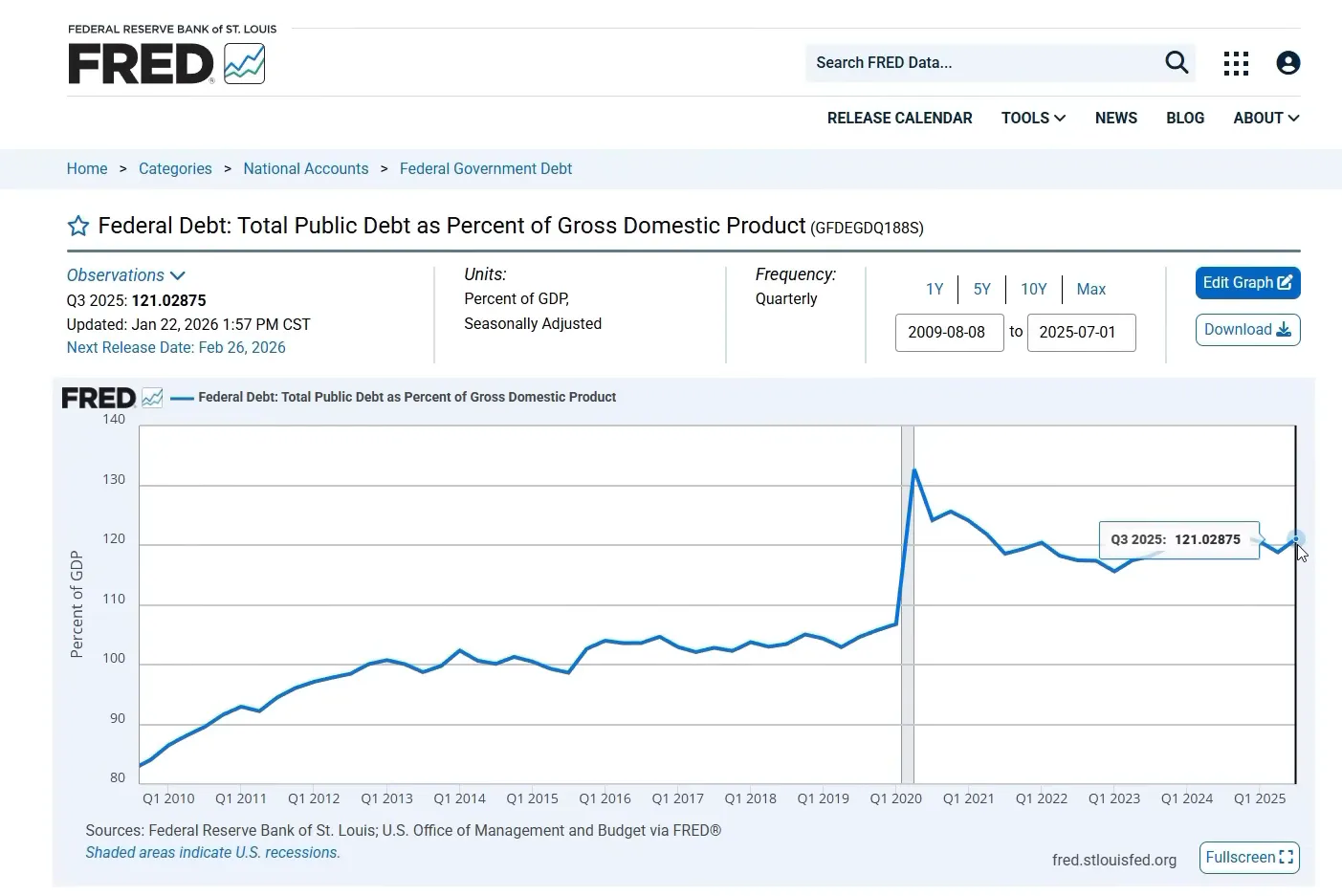Open the user account profile icon

click(1287, 63)
